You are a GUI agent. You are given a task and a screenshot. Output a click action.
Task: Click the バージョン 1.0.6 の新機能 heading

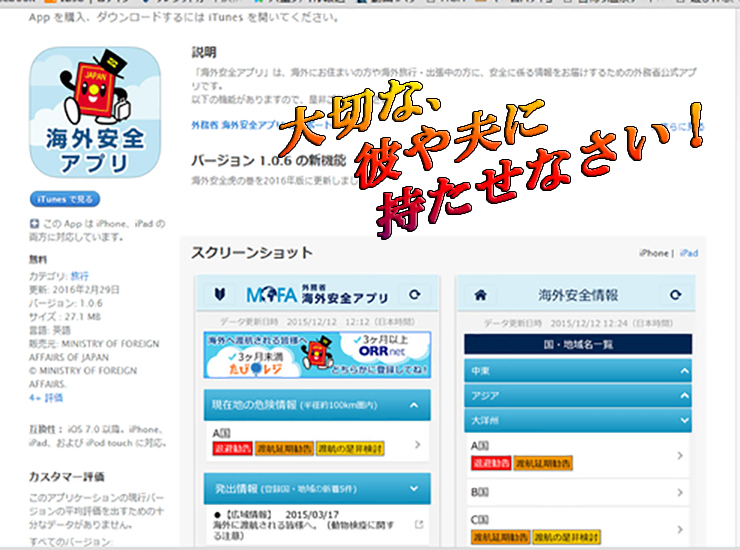pos(269,161)
